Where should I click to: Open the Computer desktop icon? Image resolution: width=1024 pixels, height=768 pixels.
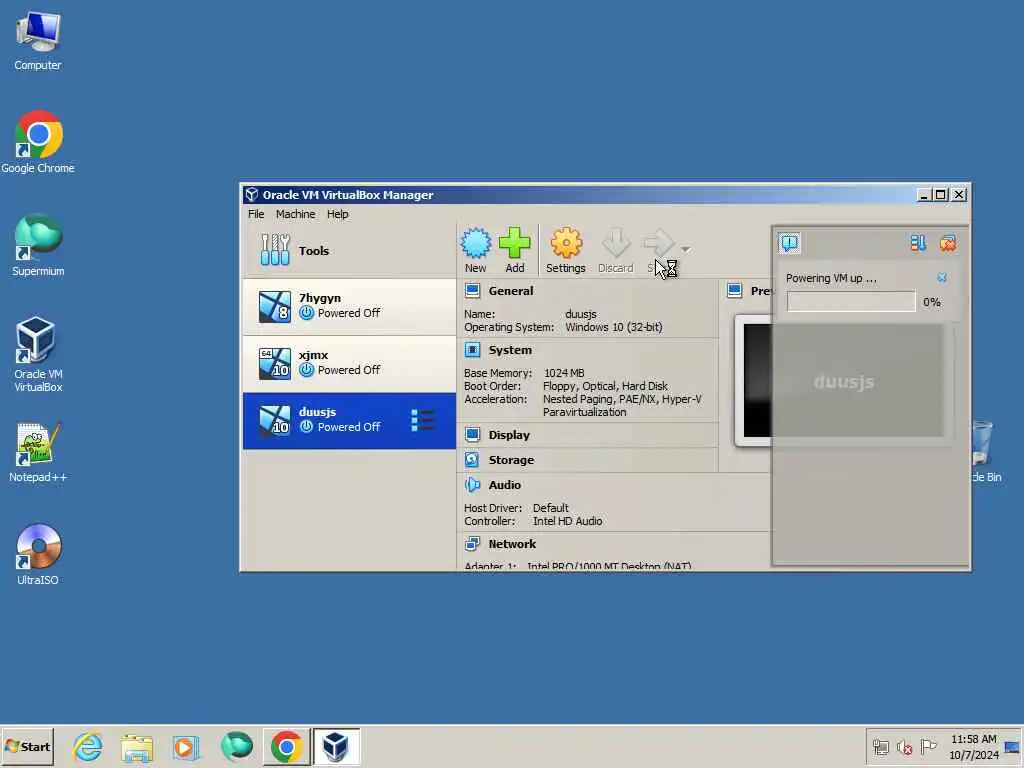(x=38, y=41)
